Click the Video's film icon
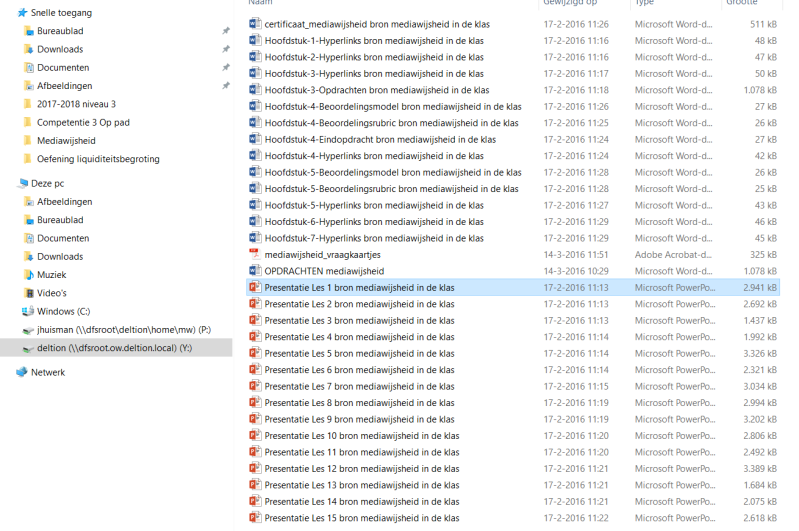The height and width of the screenshot is (531, 799). click(x=29, y=294)
